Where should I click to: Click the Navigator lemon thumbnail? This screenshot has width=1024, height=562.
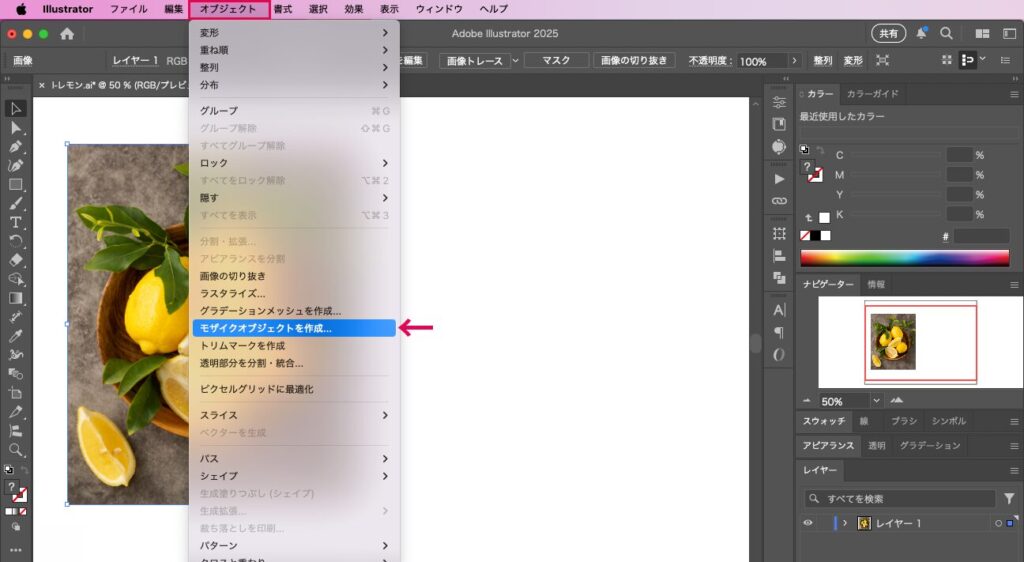pos(893,342)
